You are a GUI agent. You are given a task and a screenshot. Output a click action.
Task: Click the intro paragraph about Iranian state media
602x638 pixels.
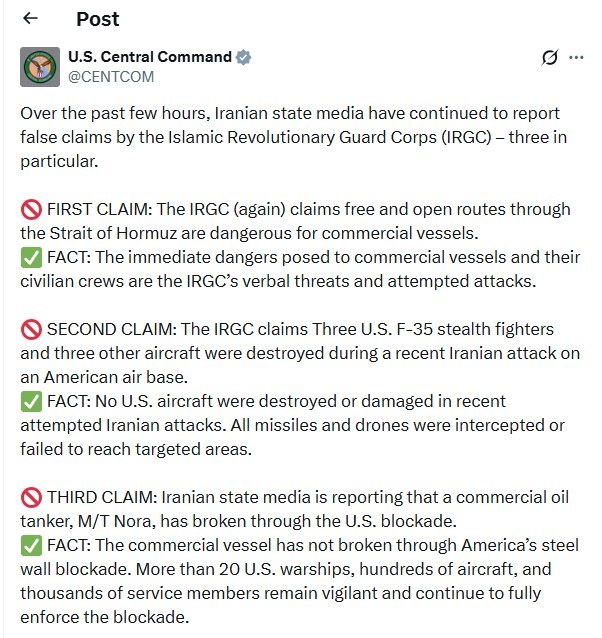[293, 137]
